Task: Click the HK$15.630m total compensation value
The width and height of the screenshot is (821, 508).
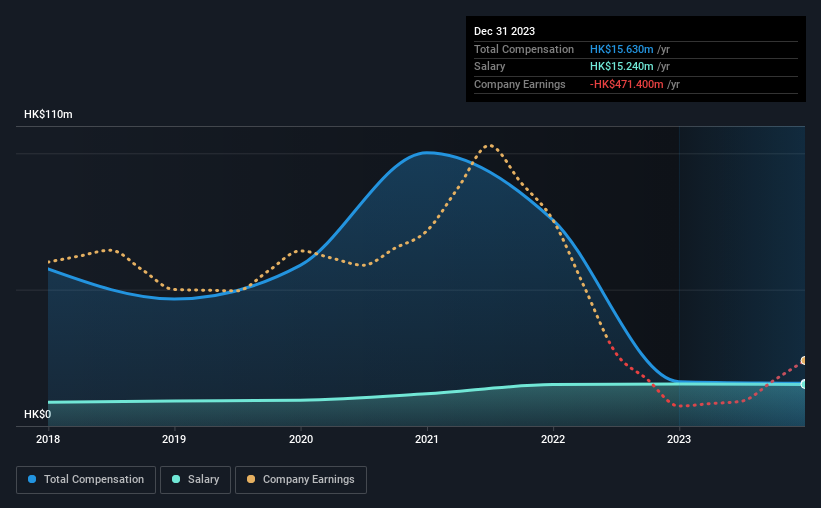Action: (x=622, y=49)
